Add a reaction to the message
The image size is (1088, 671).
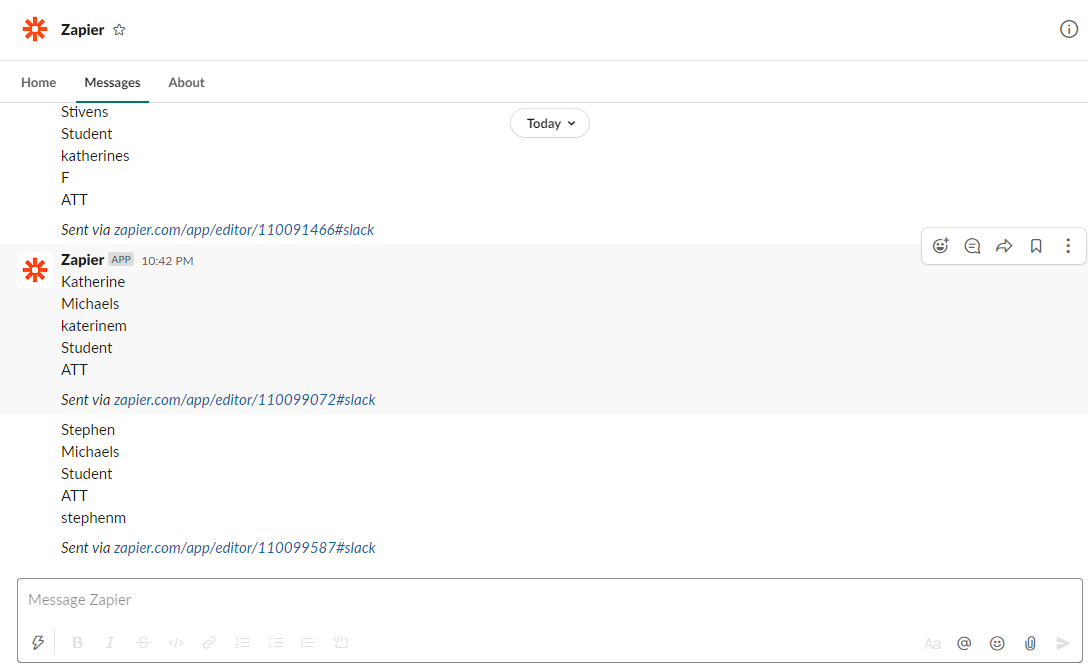tap(941, 246)
